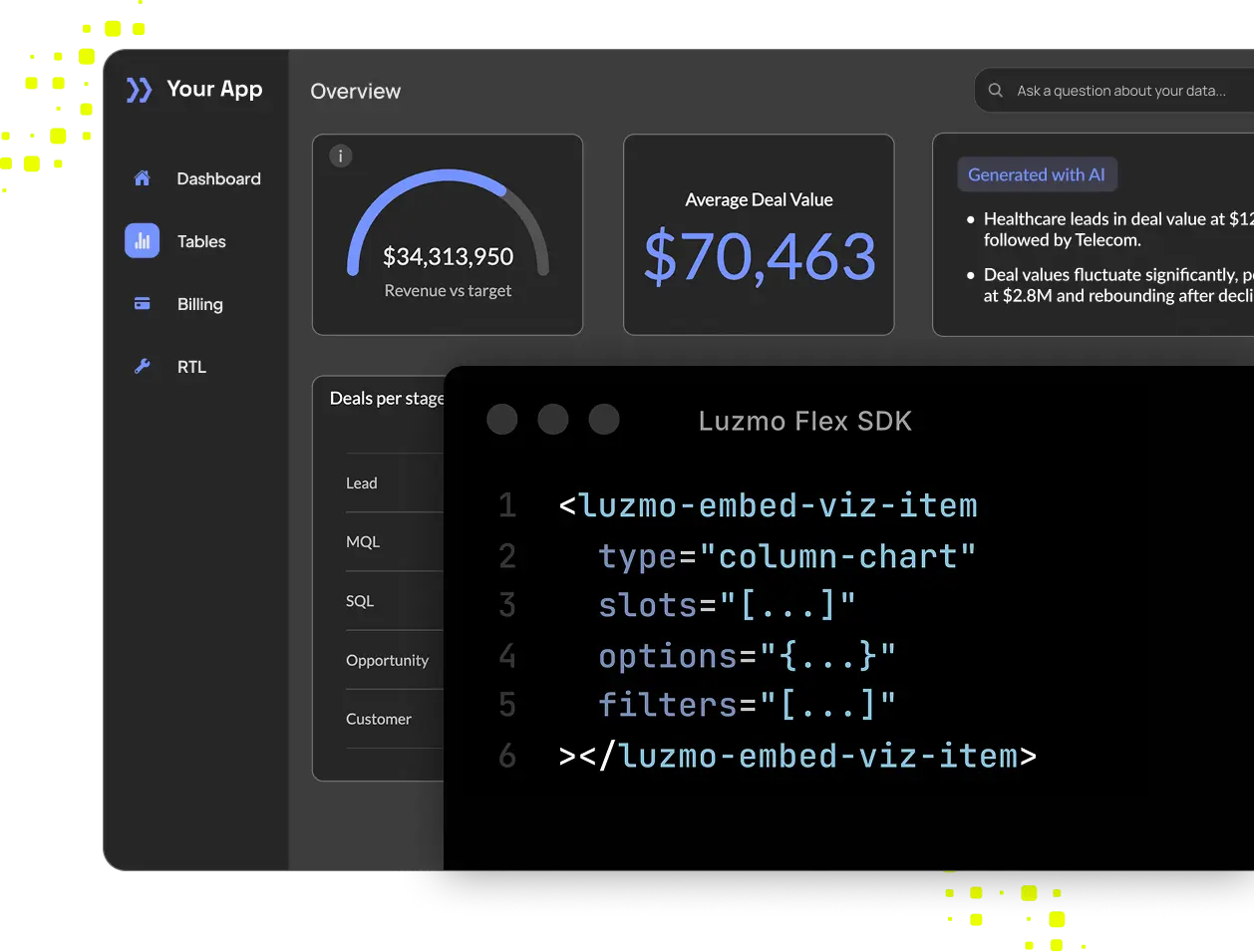The height and width of the screenshot is (952, 1254).
Task: Click the slots attribute code line
Action: (727, 605)
